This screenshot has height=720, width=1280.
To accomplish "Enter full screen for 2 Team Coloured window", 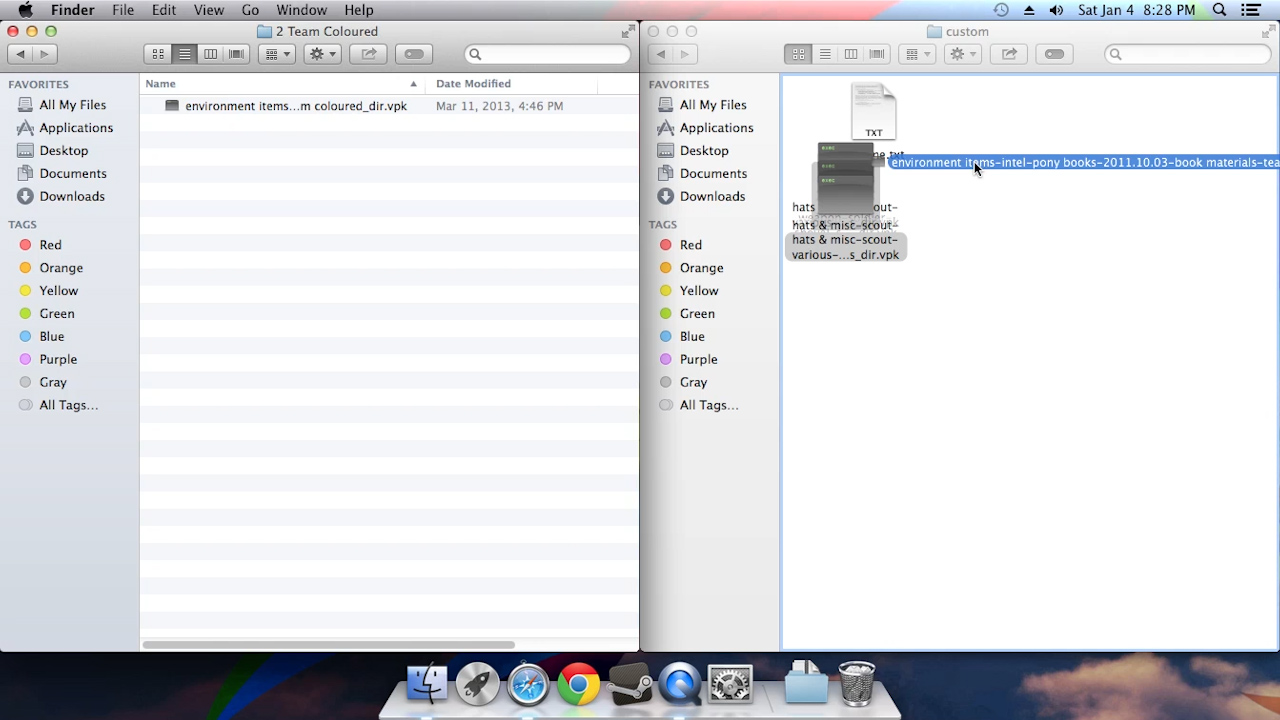I will tap(627, 32).
